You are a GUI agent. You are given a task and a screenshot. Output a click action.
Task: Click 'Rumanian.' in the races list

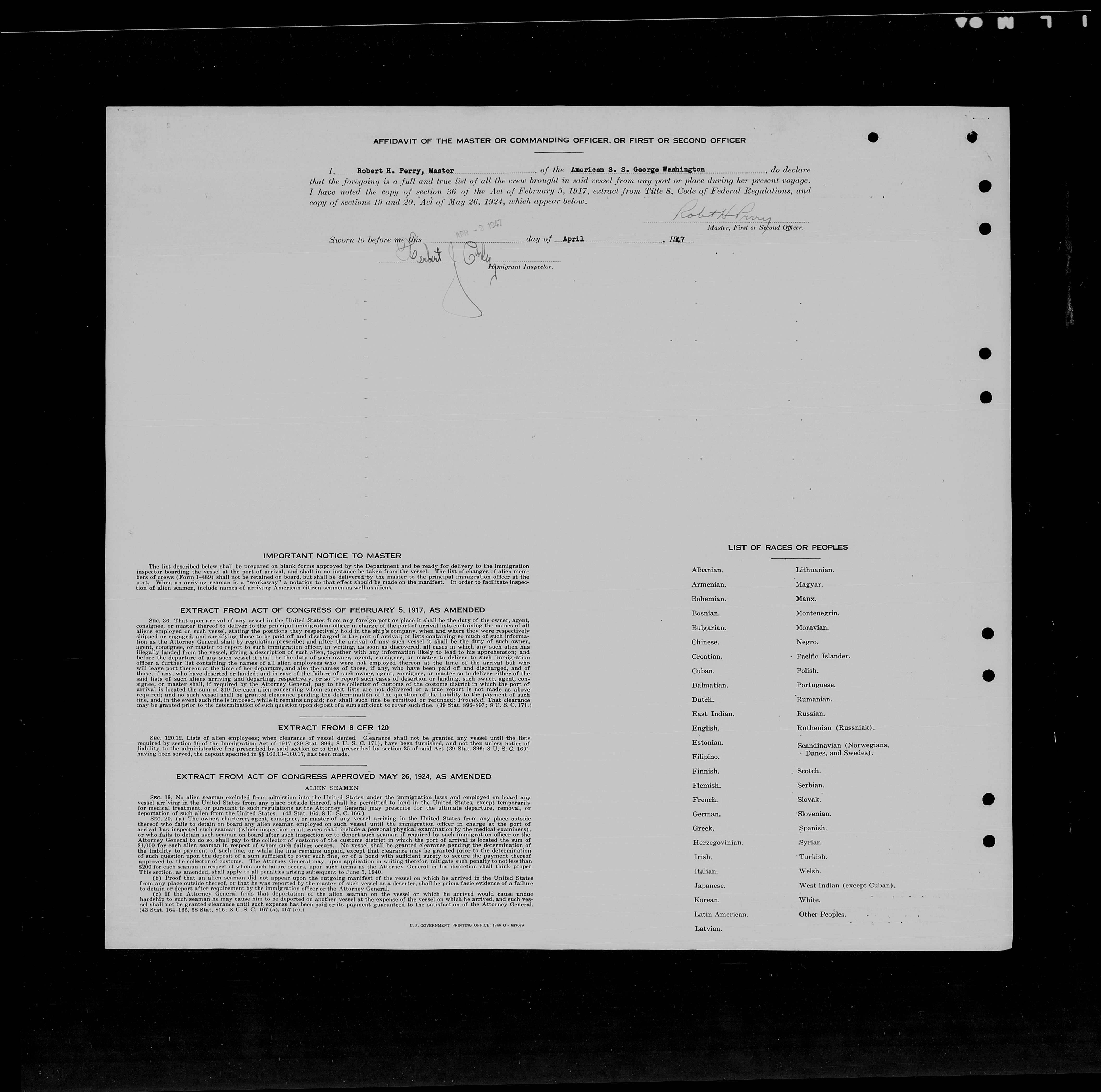pos(814,699)
